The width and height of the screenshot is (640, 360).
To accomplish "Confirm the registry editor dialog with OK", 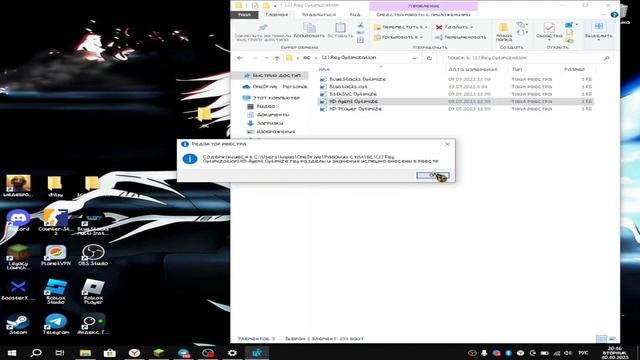I will [x=433, y=175].
